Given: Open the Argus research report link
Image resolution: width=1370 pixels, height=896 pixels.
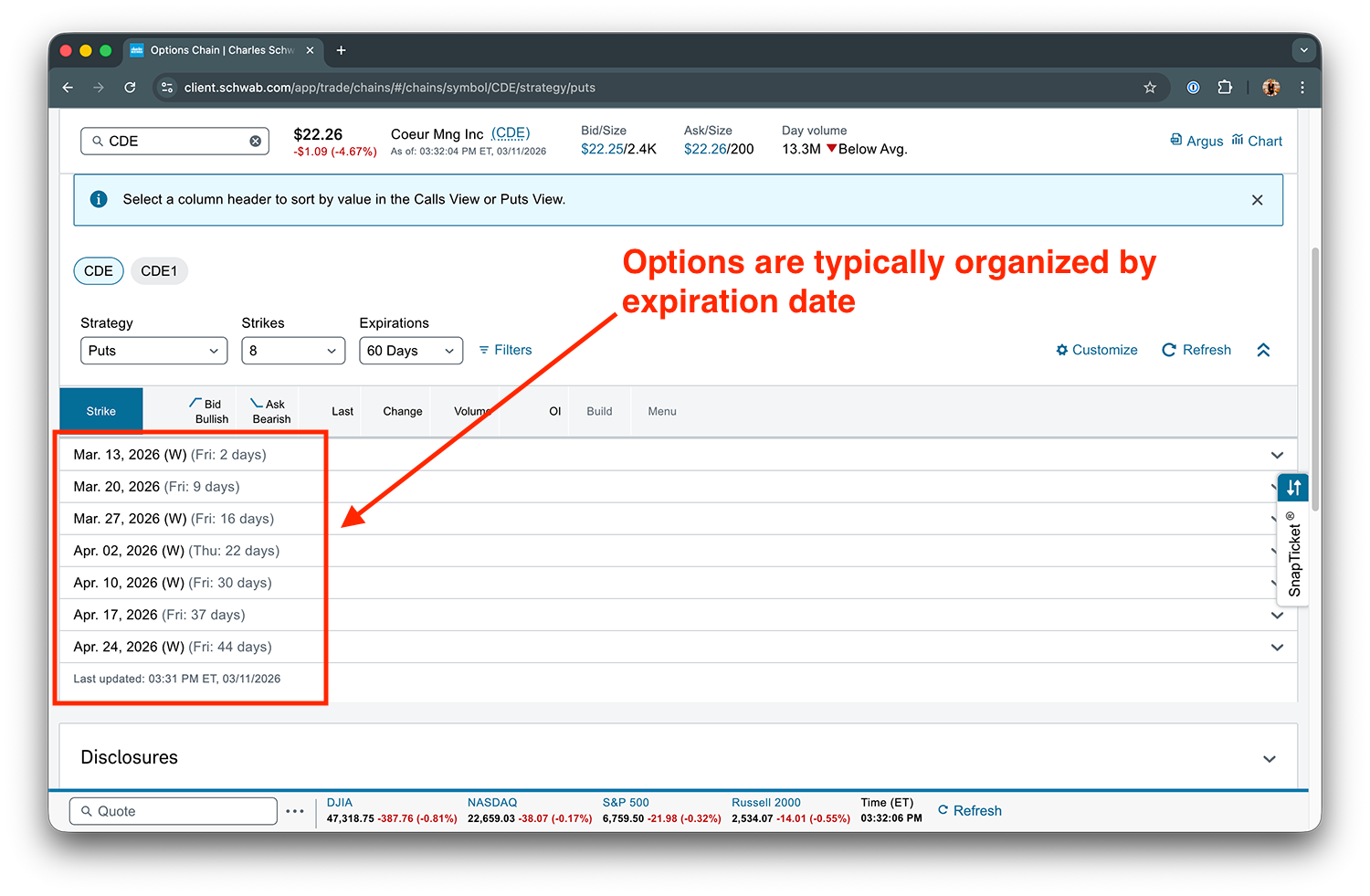Looking at the screenshot, I should (1196, 141).
